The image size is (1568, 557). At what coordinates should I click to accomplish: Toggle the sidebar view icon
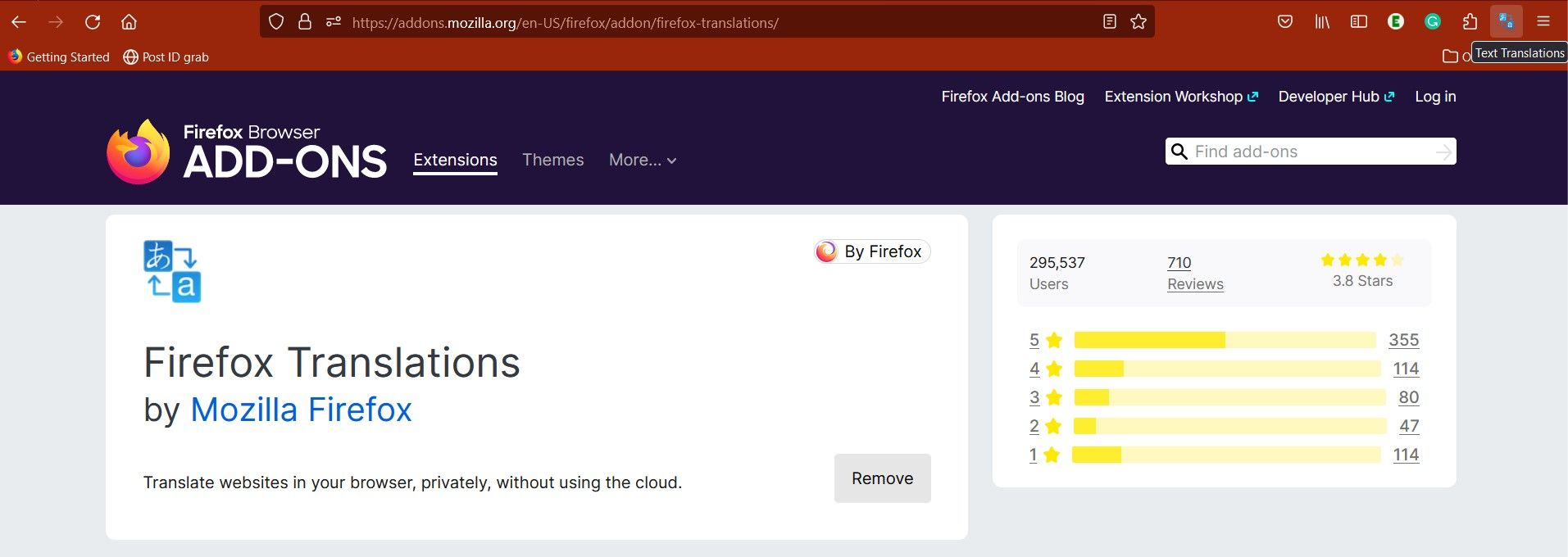[x=1359, y=22]
